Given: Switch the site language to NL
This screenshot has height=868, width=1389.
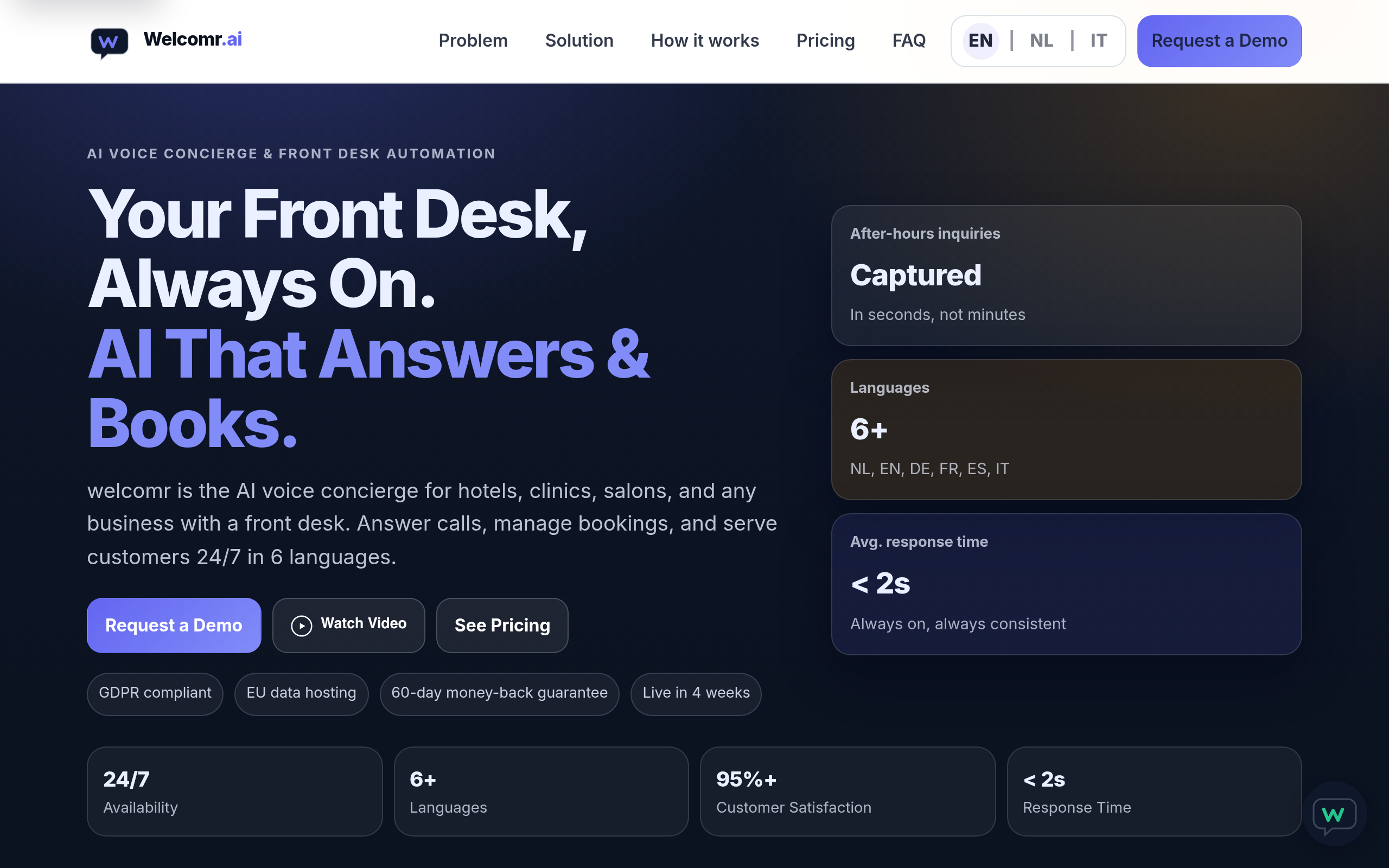Looking at the screenshot, I should (1041, 41).
